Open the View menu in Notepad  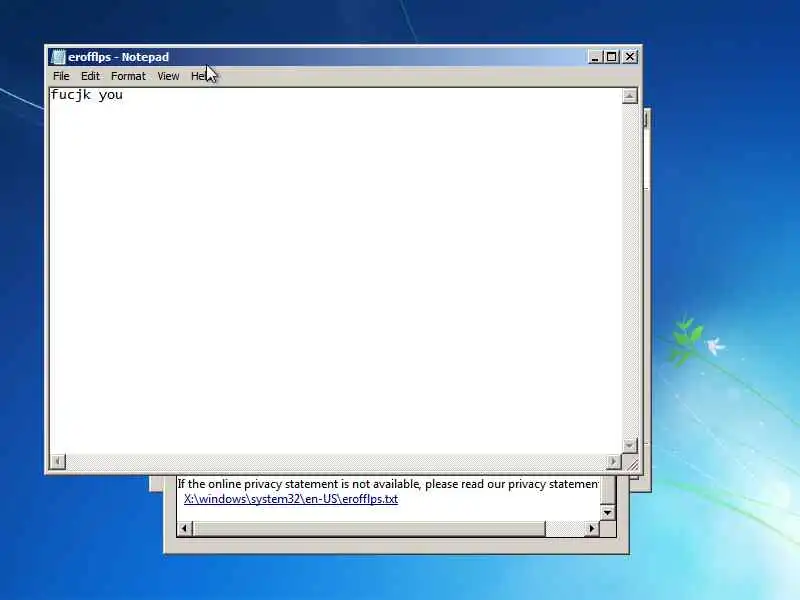[x=168, y=76]
